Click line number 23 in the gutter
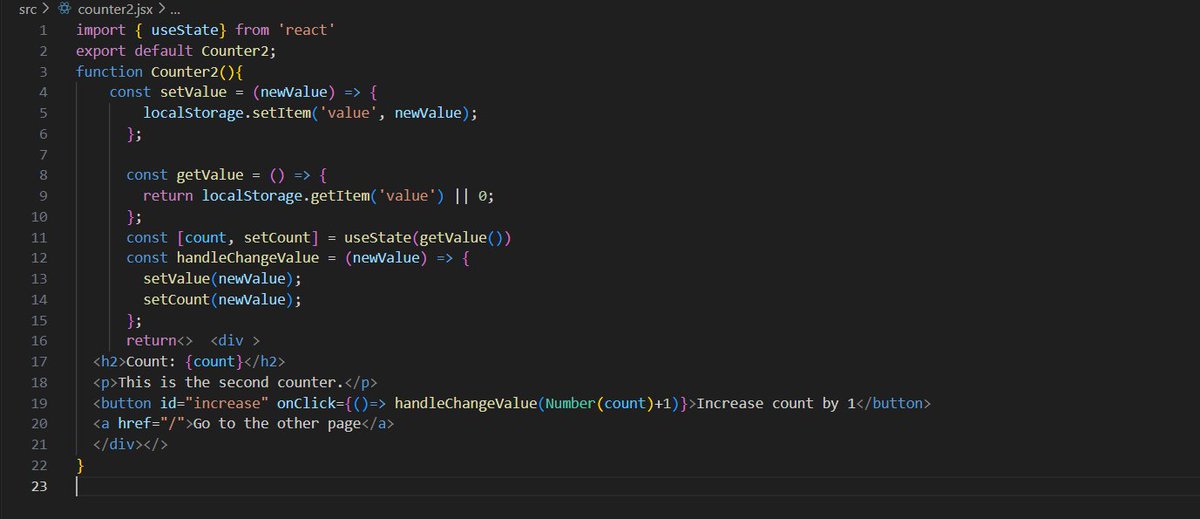Image resolution: width=1200 pixels, height=519 pixels. click(x=39, y=486)
